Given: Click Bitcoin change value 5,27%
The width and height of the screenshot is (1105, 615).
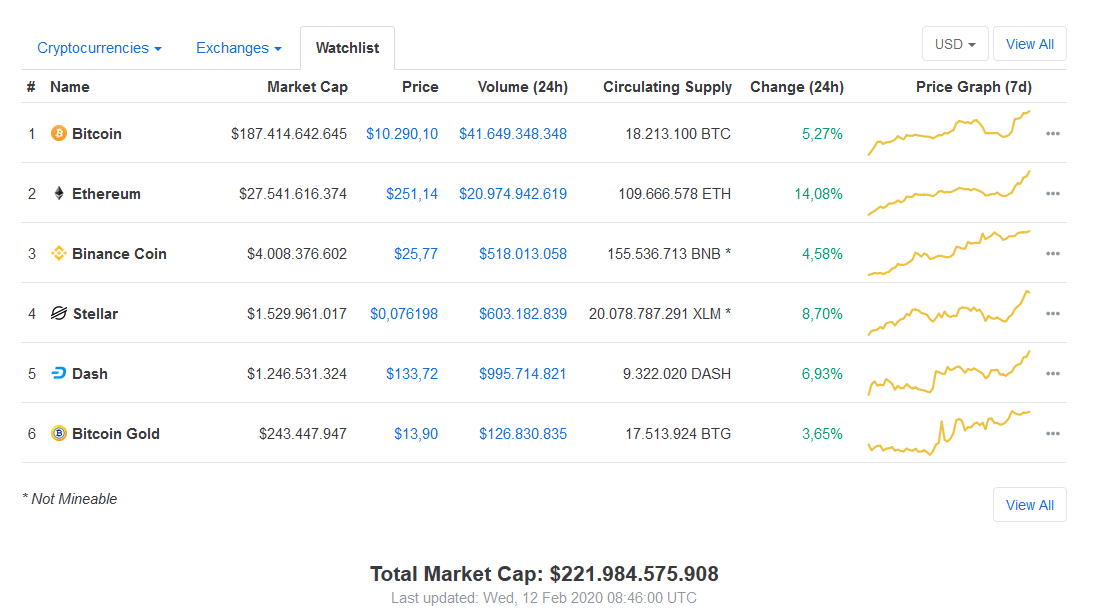Looking at the screenshot, I should click(x=822, y=134).
